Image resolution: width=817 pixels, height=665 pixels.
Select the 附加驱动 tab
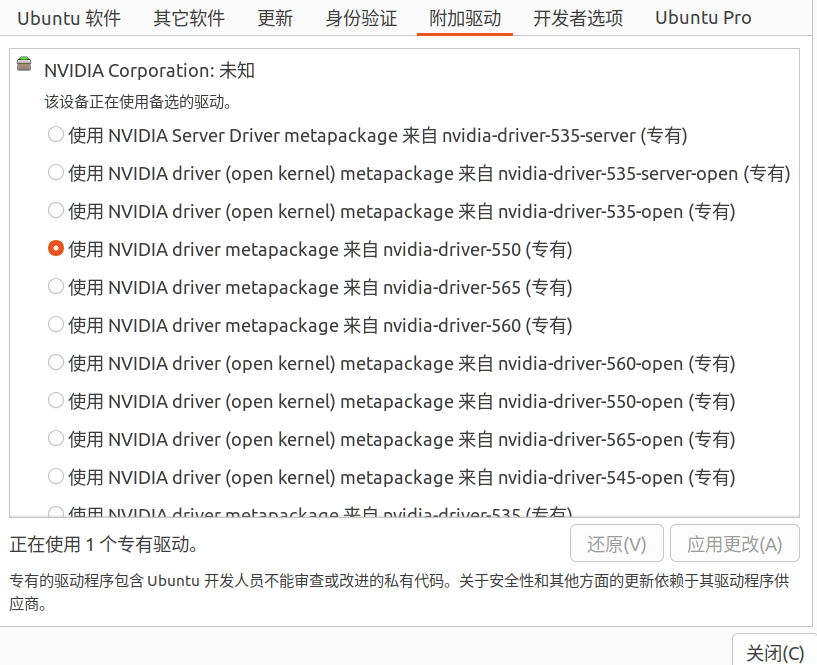(465, 18)
